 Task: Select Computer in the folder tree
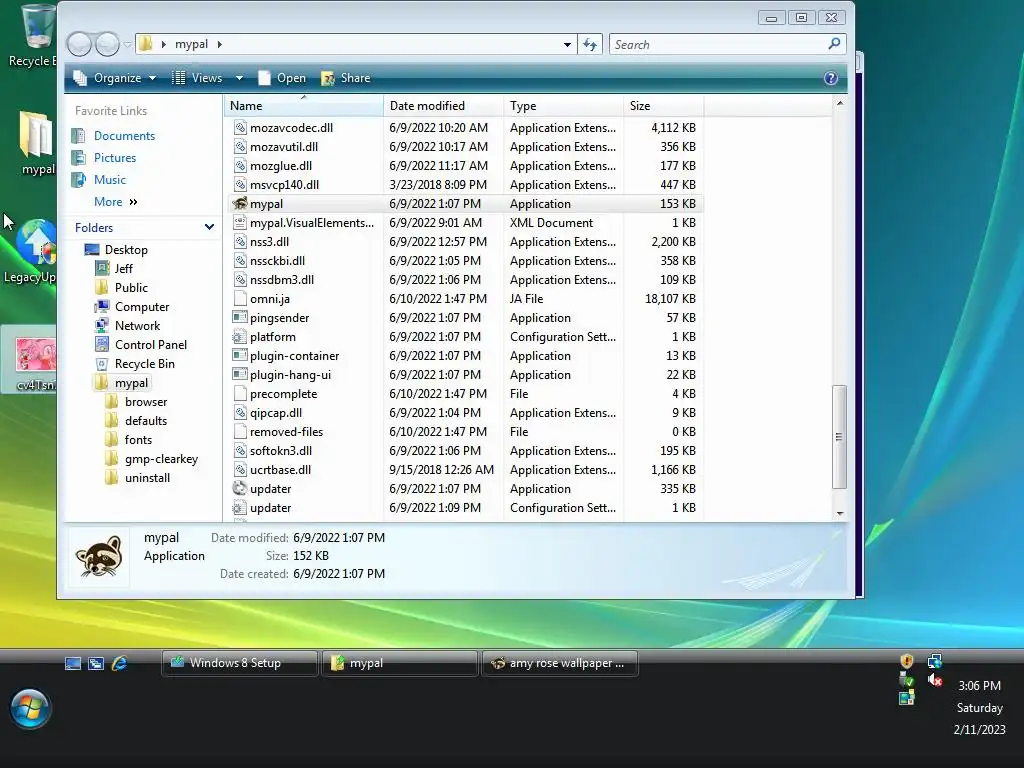(x=142, y=307)
